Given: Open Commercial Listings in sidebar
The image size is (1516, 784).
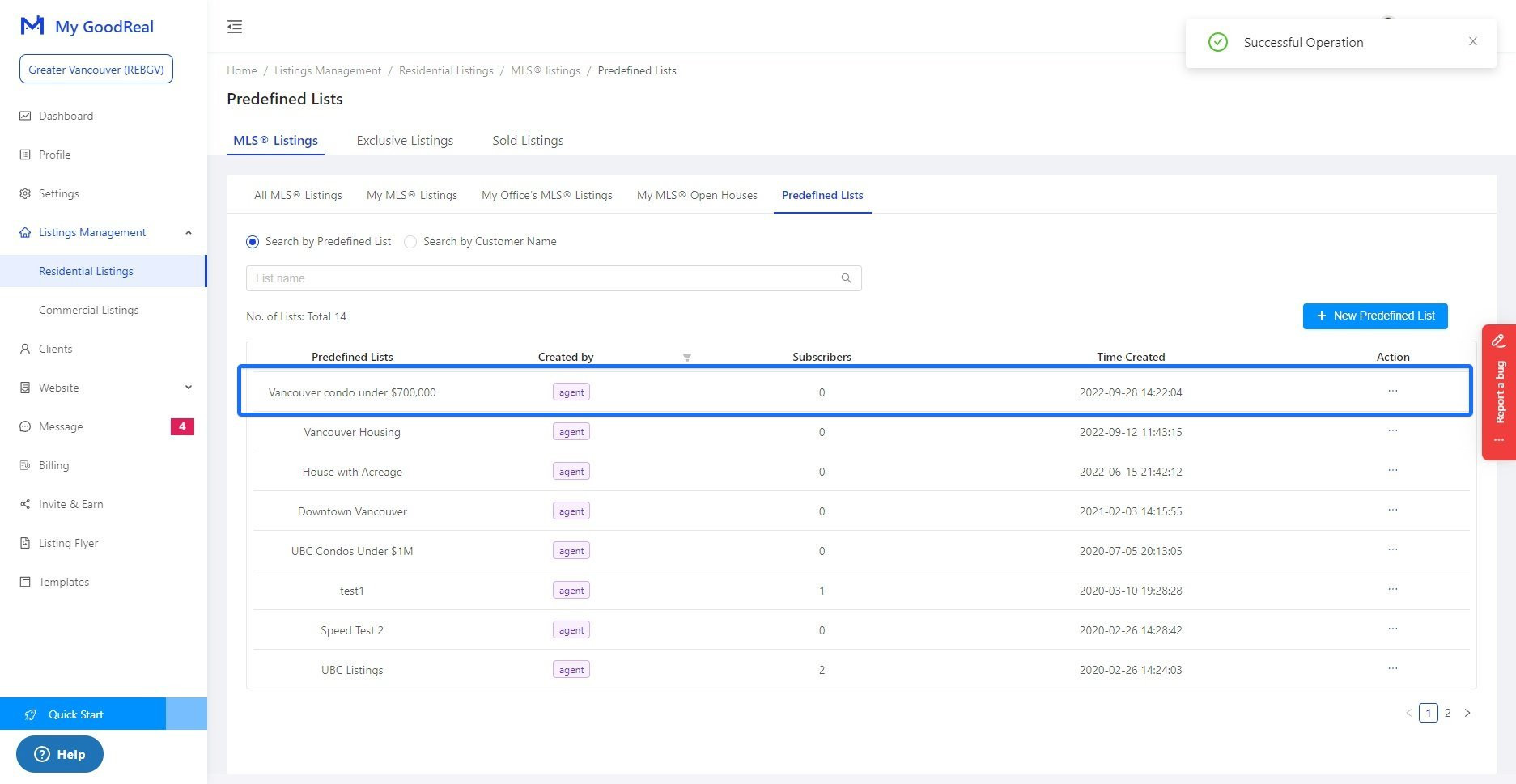Looking at the screenshot, I should [88, 310].
